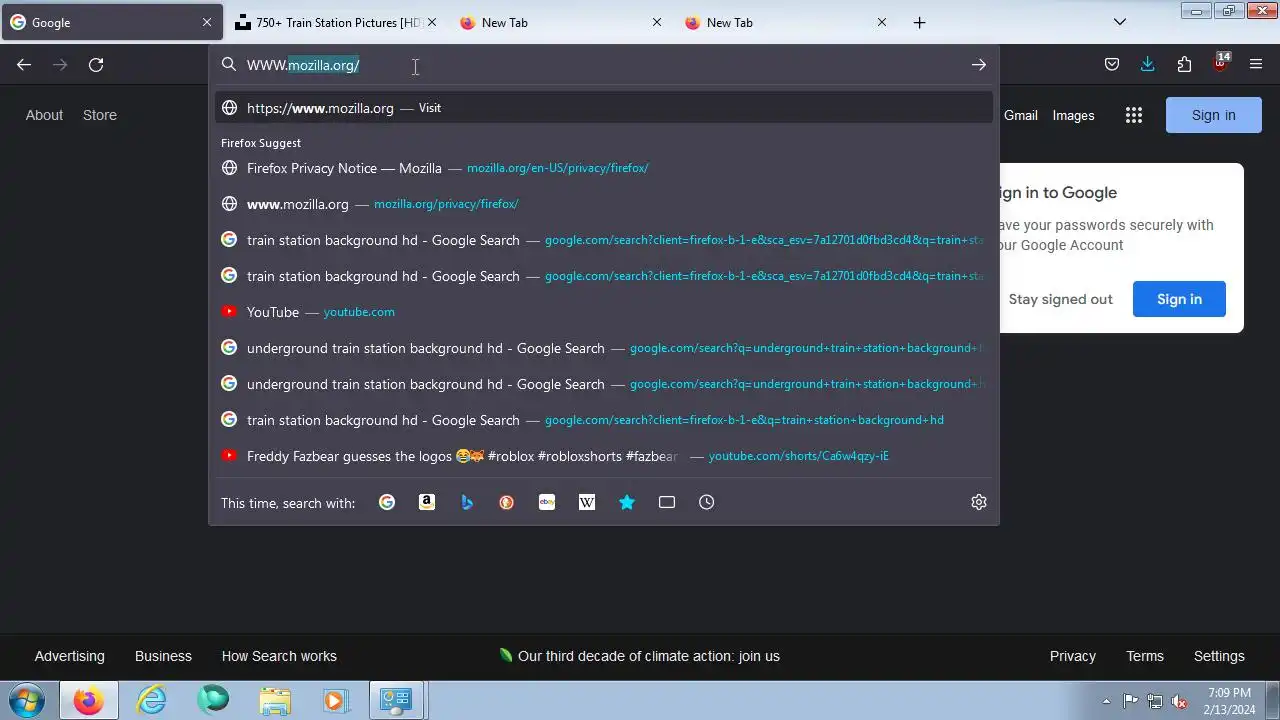Open Save to Pocket icon
The width and height of the screenshot is (1280, 720).
(x=1112, y=65)
